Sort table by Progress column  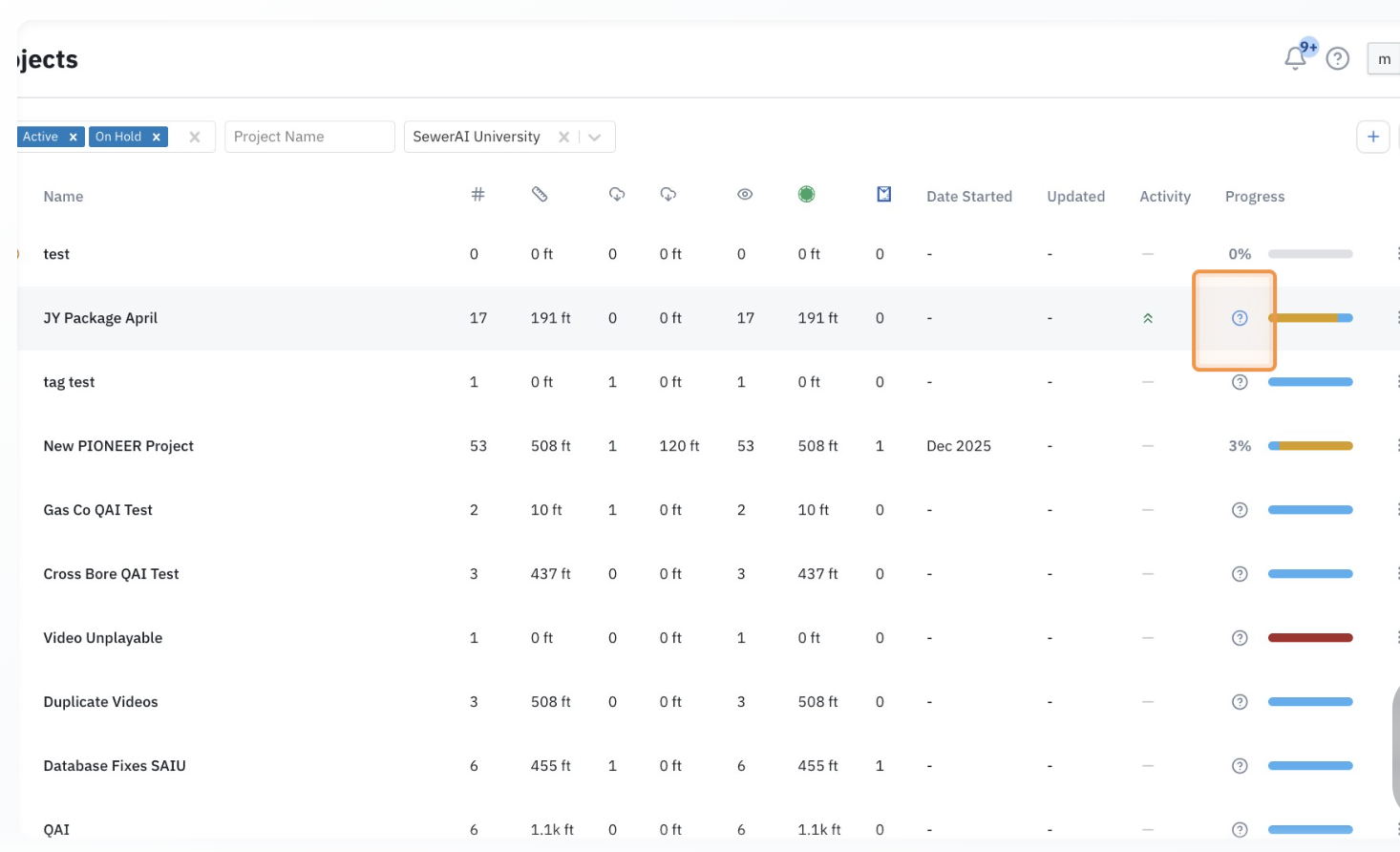pos(1254,197)
